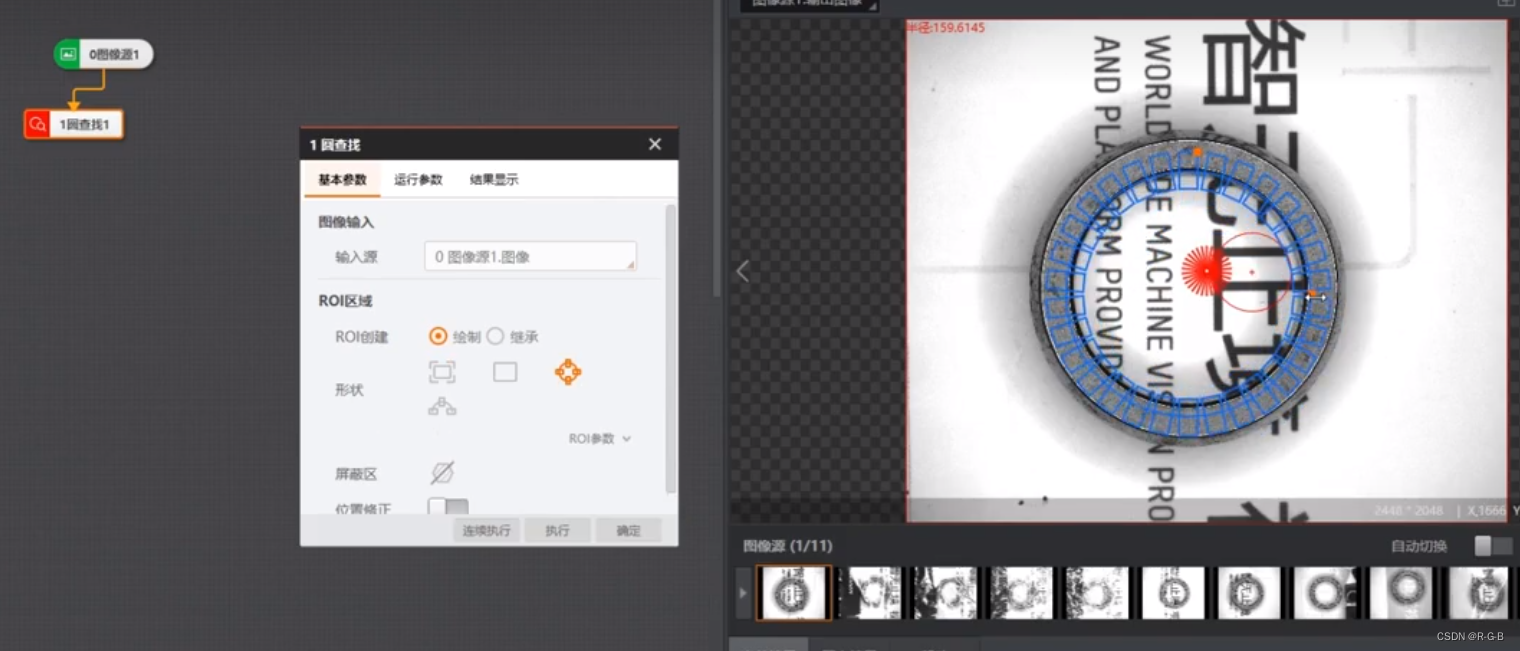Image resolution: width=1520 pixels, height=651 pixels.
Task: Choose rectangle ROI shape icon
Action: pyautogui.click(x=505, y=372)
